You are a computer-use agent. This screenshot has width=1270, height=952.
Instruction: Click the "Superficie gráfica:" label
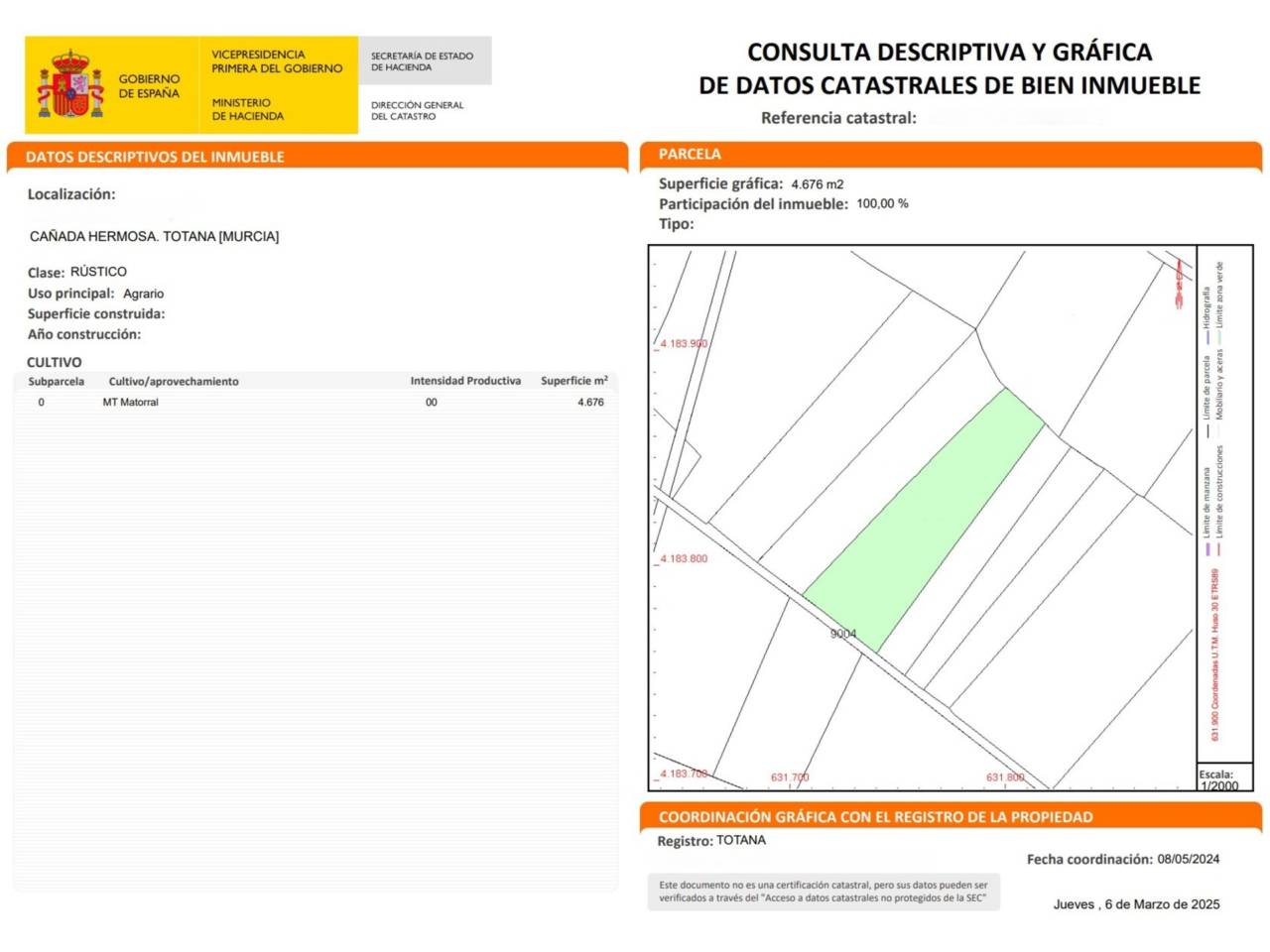(x=720, y=183)
